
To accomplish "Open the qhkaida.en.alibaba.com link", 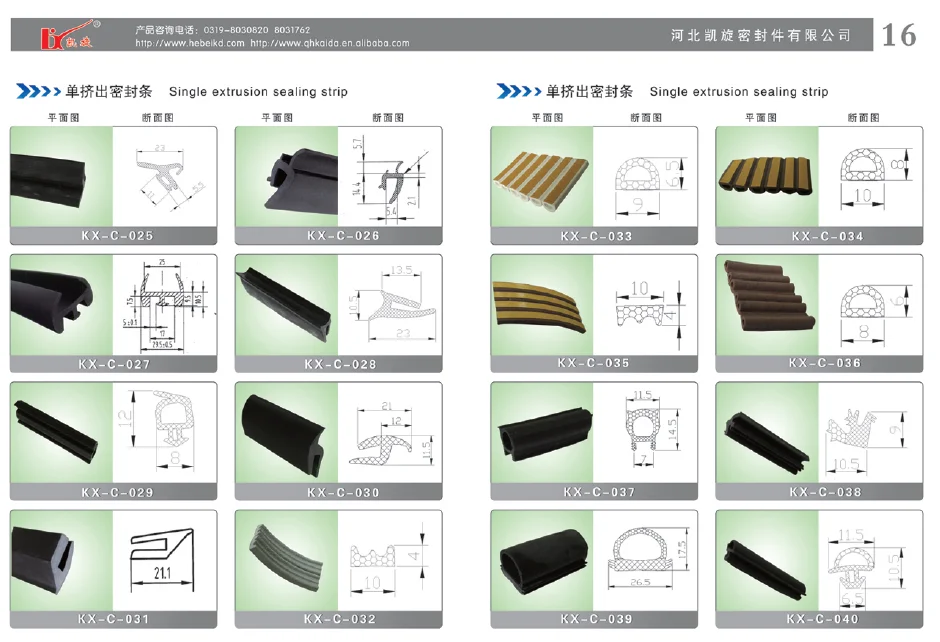I will (330, 43).
